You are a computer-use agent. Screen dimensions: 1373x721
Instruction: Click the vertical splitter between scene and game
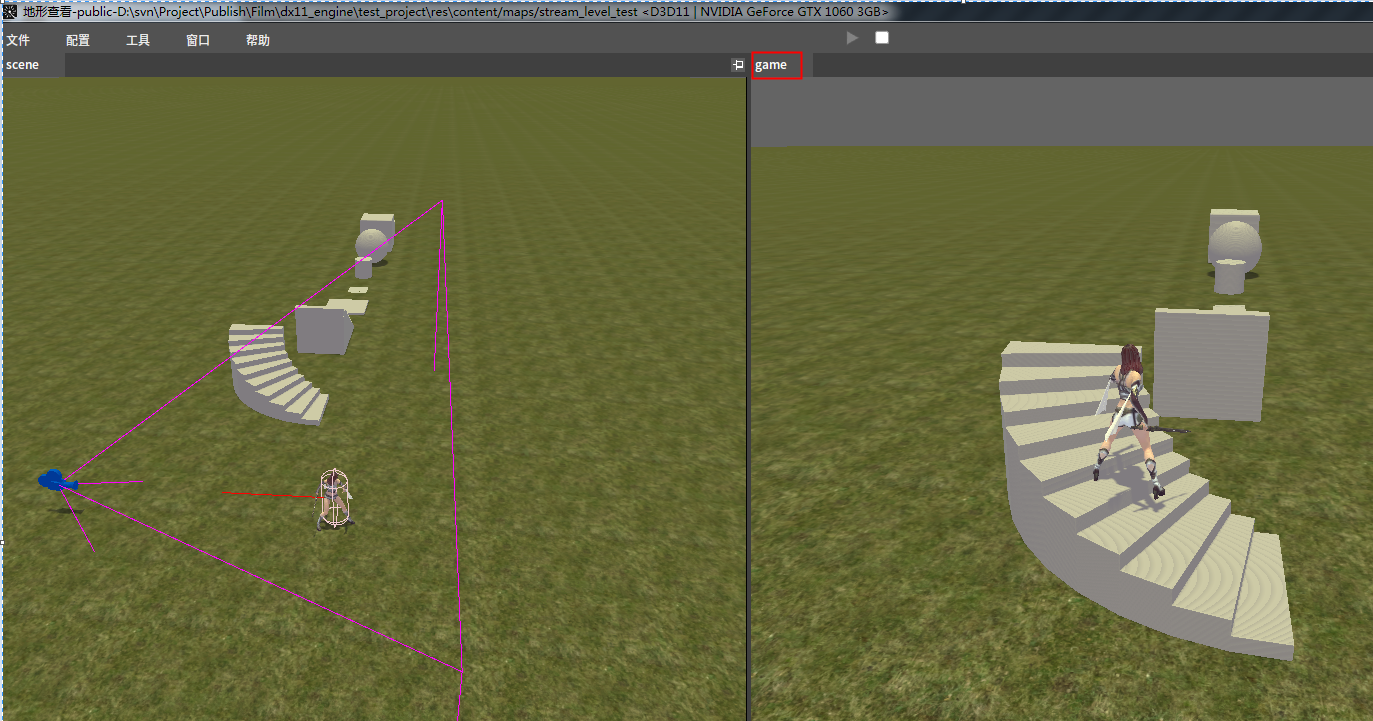tap(748, 400)
